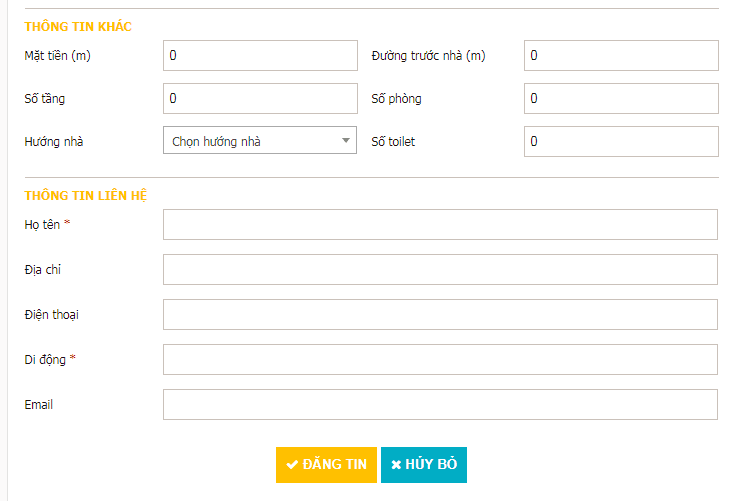
Task: Click into the Email text field
Action: (x=440, y=405)
